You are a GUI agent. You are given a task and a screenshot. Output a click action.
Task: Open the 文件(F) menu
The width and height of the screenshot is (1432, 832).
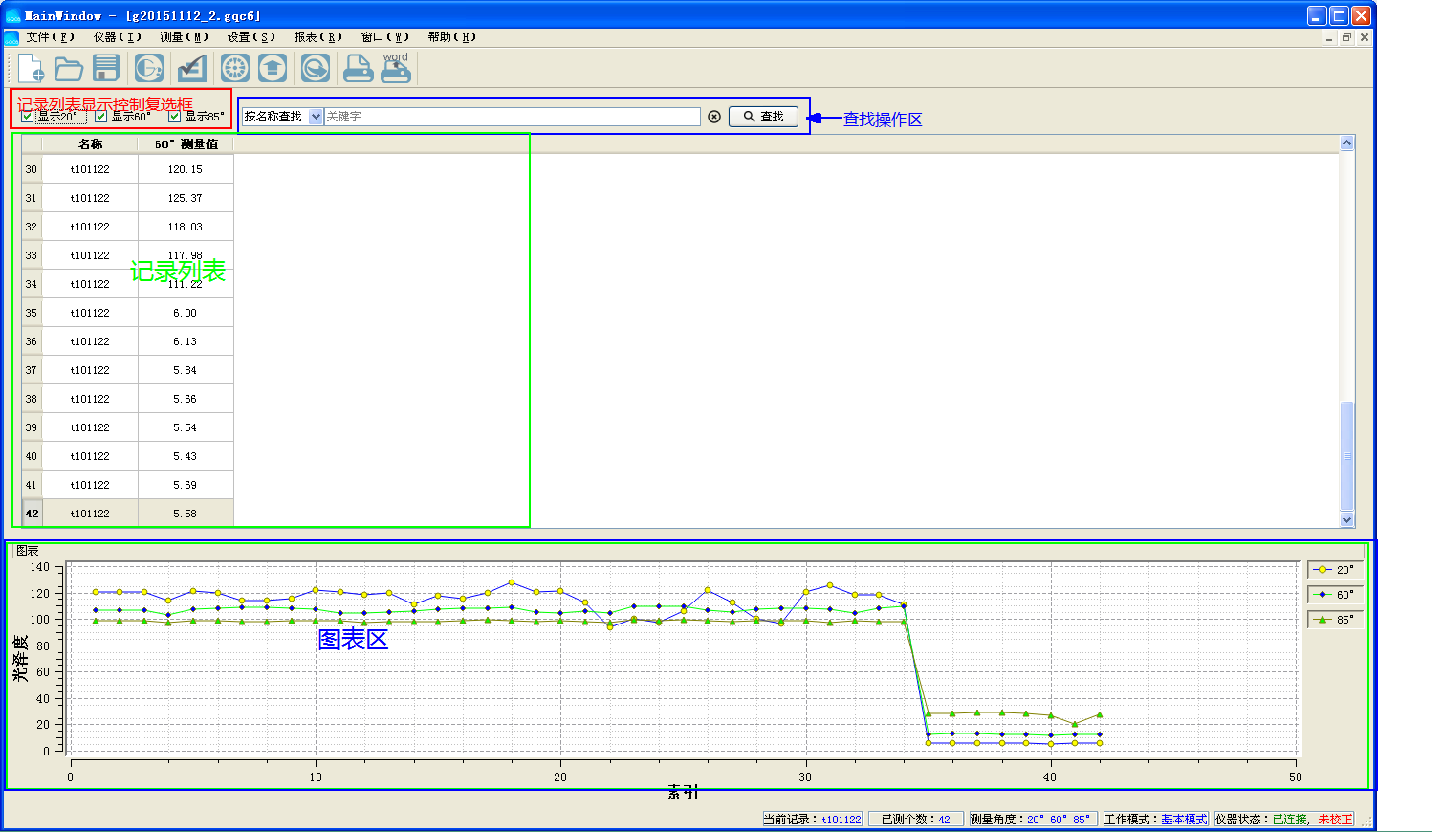coord(50,37)
